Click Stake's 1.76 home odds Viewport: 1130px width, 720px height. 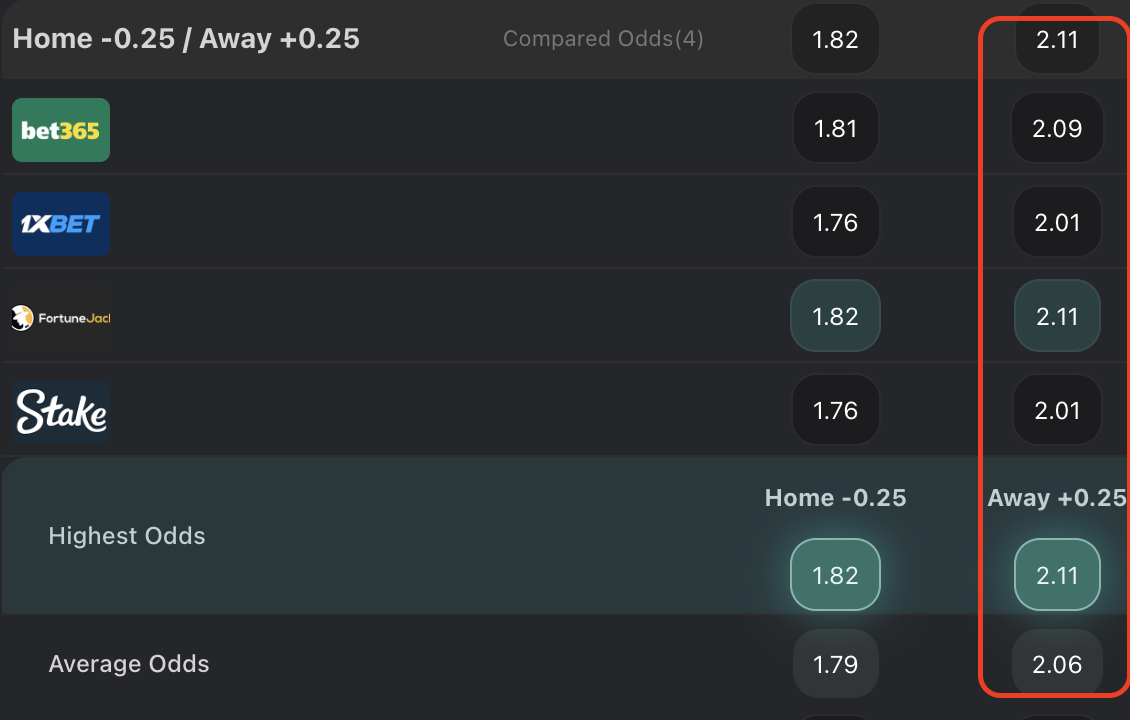click(x=835, y=409)
